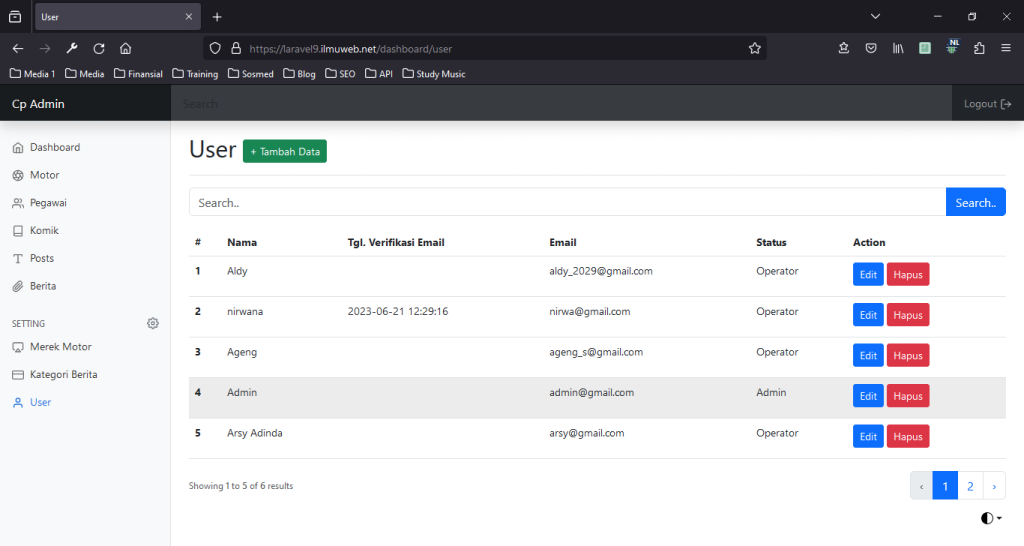Open the Berita menu item
Image resolution: width=1024 pixels, height=546 pixels.
click(42, 286)
